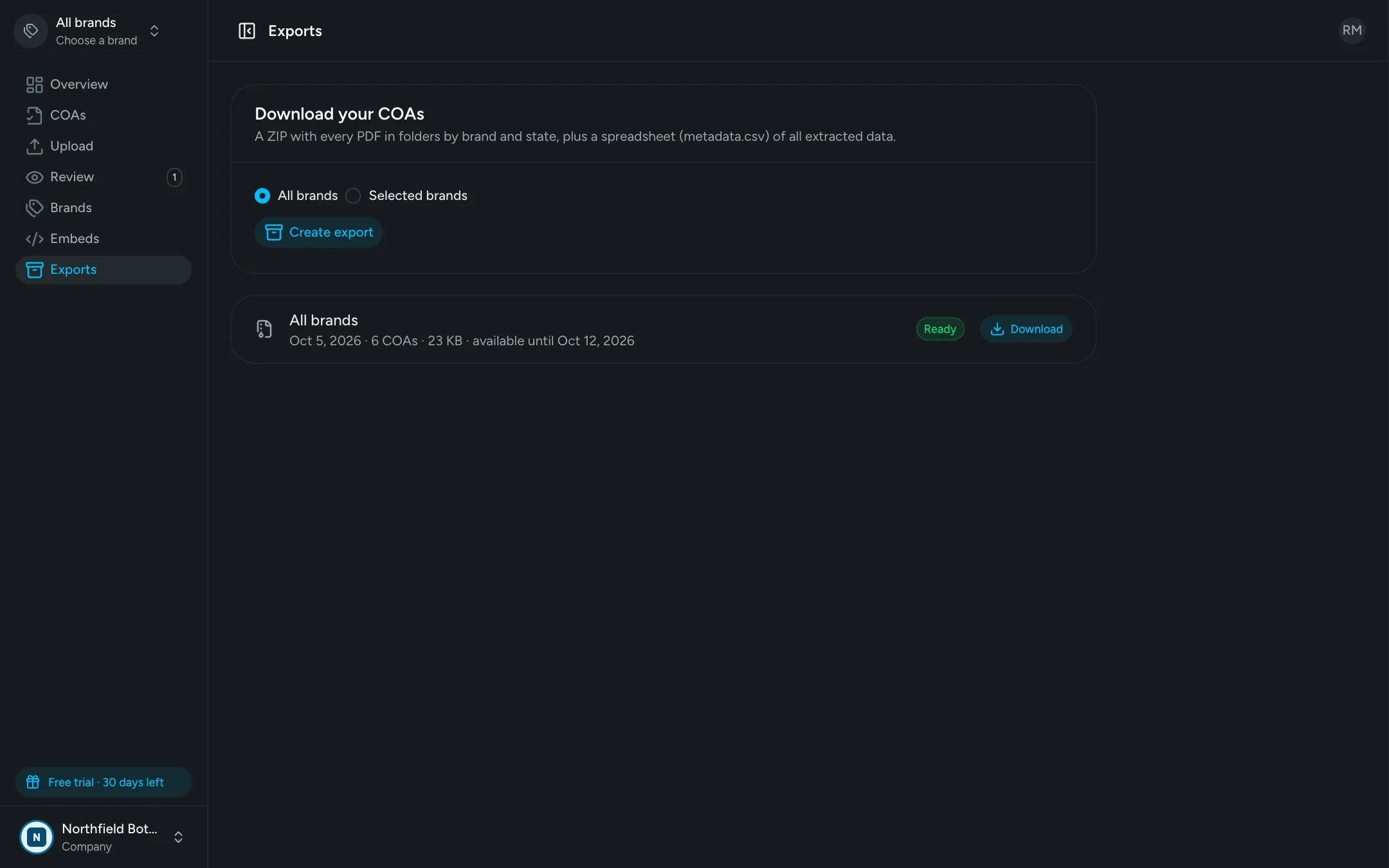Collapse the sidebar with the panel toggle icon
Viewport: 1389px width, 868px height.
click(247, 31)
